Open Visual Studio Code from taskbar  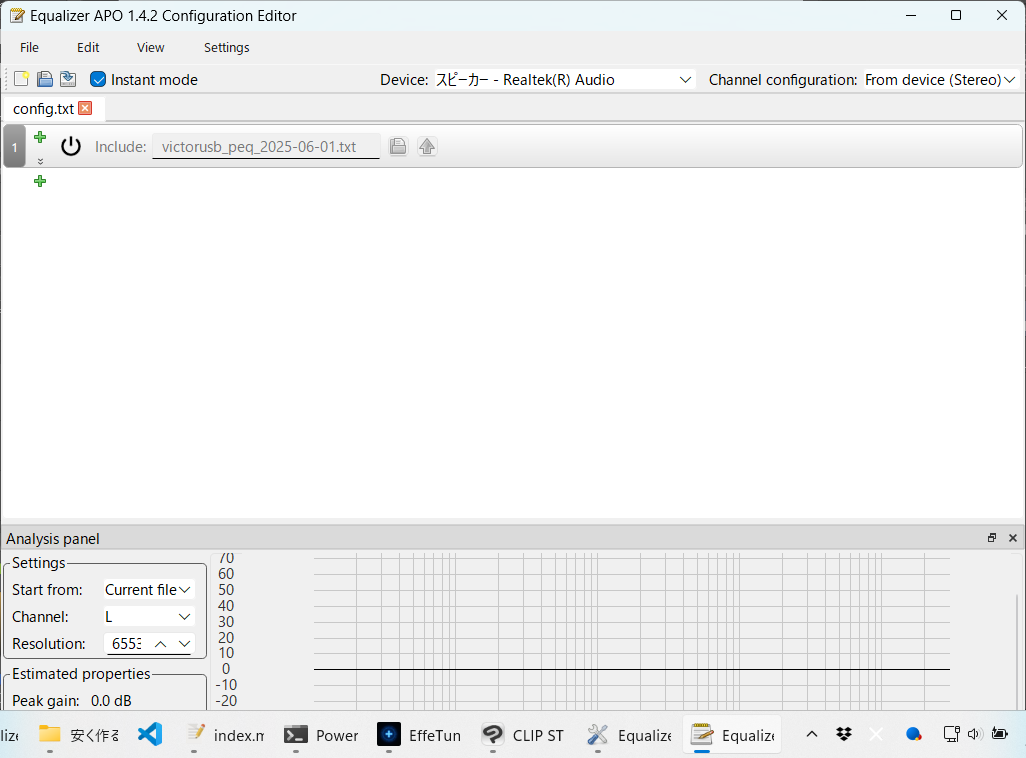pyautogui.click(x=150, y=734)
